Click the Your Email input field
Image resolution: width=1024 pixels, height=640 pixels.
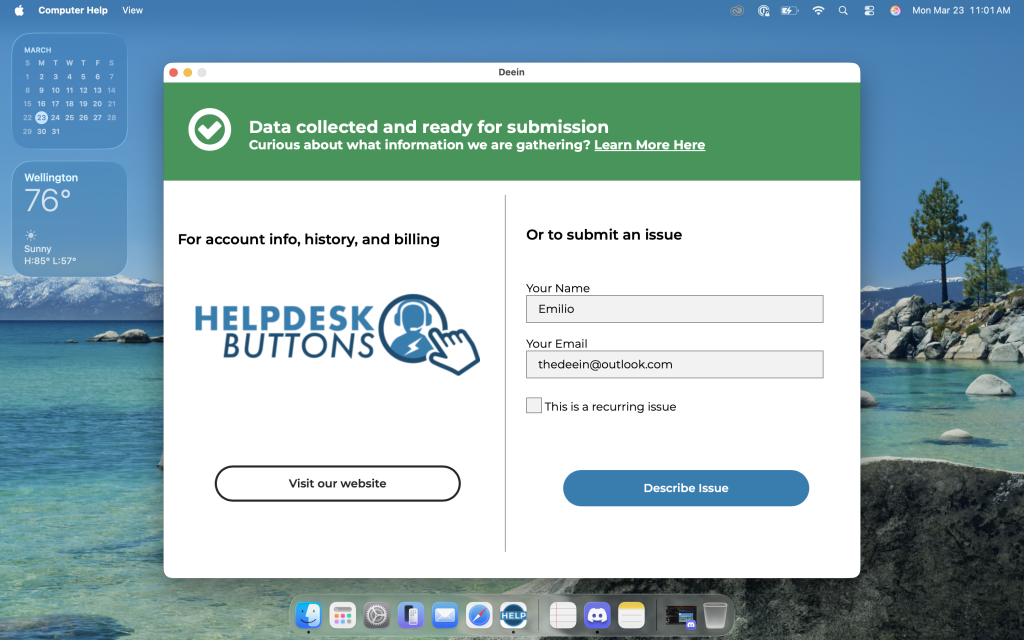(x=674, y=364)
